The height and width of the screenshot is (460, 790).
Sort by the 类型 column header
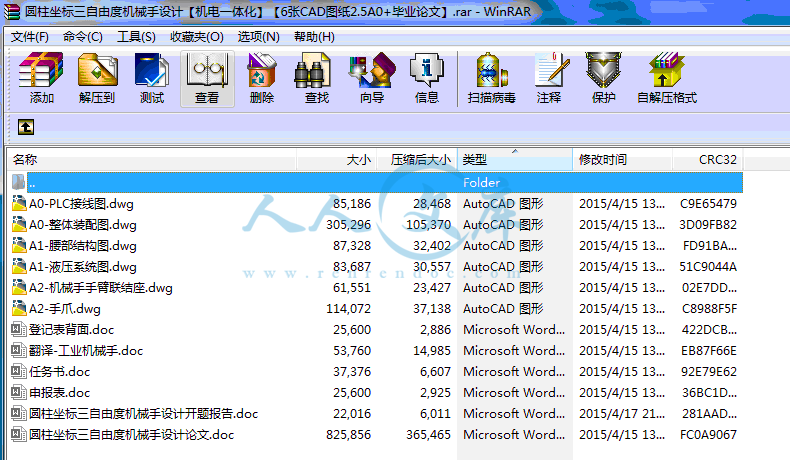click(515, 160)
